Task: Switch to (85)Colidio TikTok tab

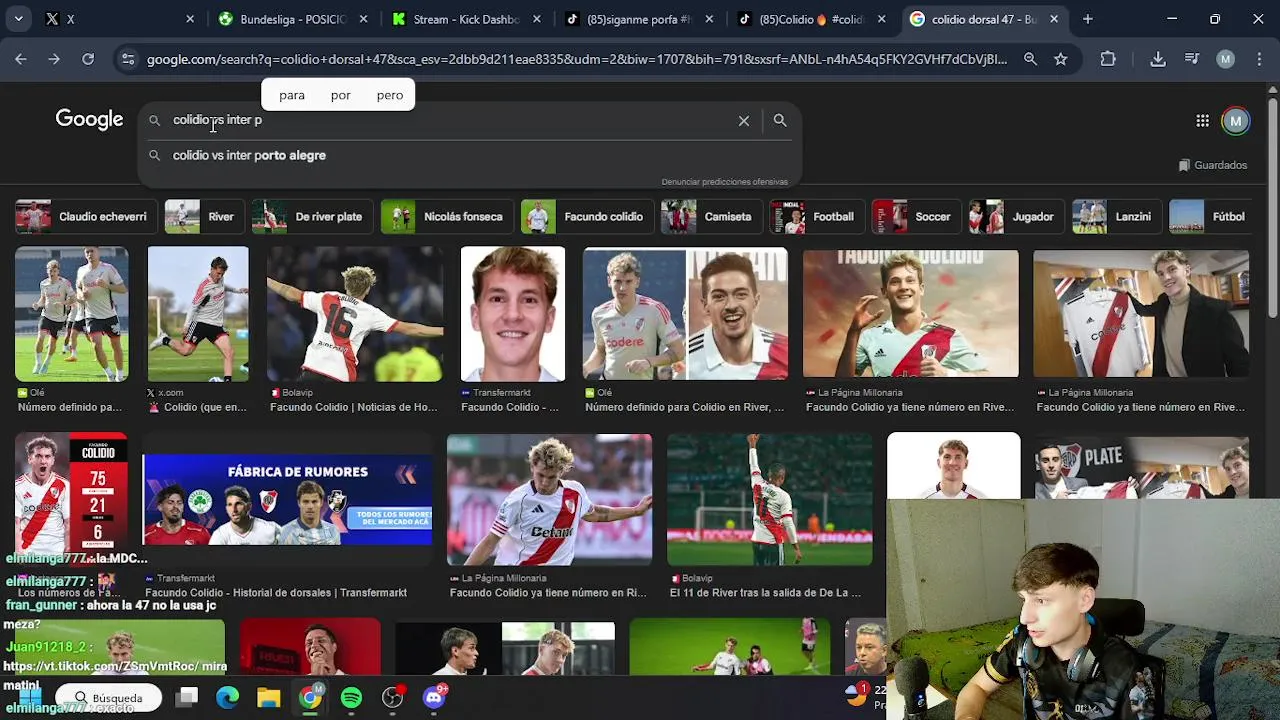Action: 813,19
